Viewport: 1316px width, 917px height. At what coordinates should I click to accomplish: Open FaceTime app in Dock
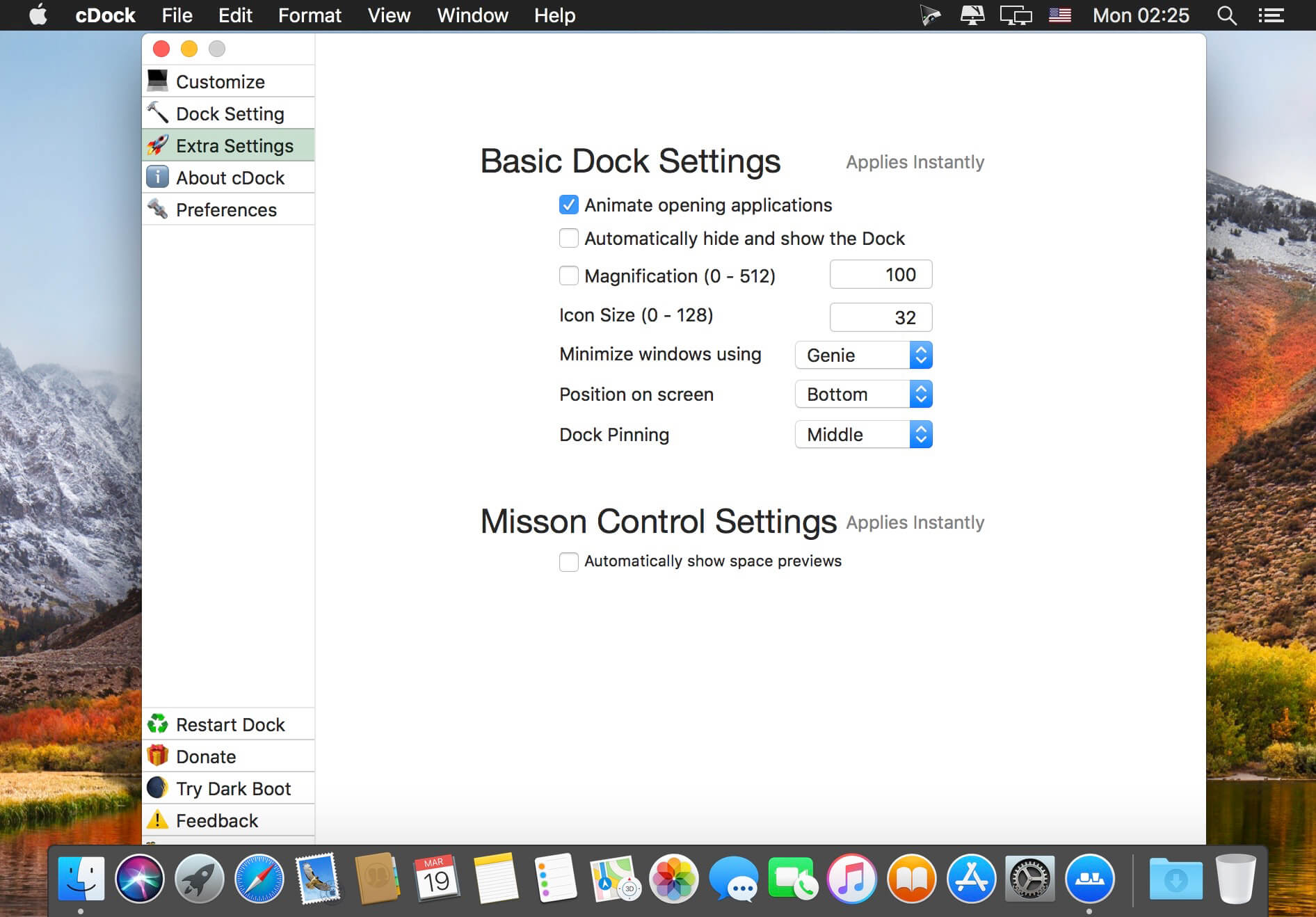[792, 879]
